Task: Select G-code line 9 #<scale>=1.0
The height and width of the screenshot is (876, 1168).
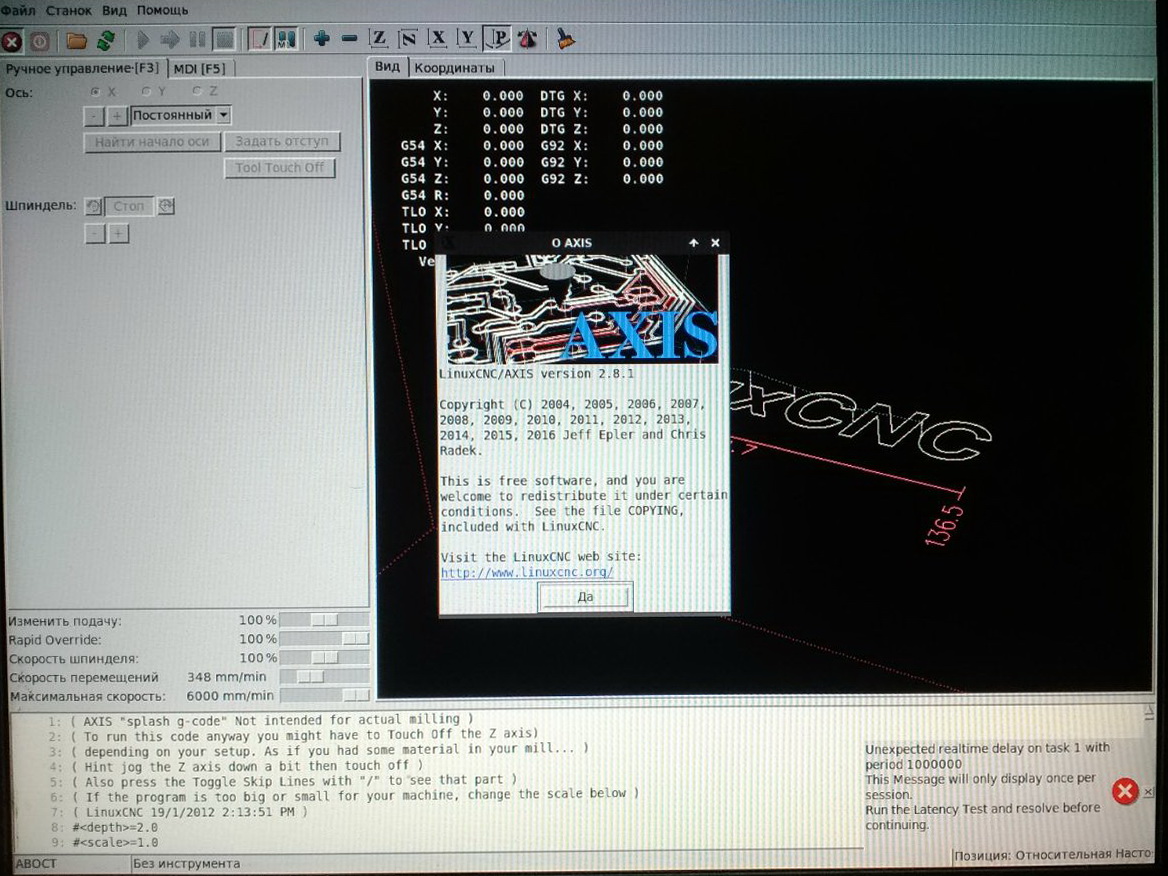Action: pos(115,842)
